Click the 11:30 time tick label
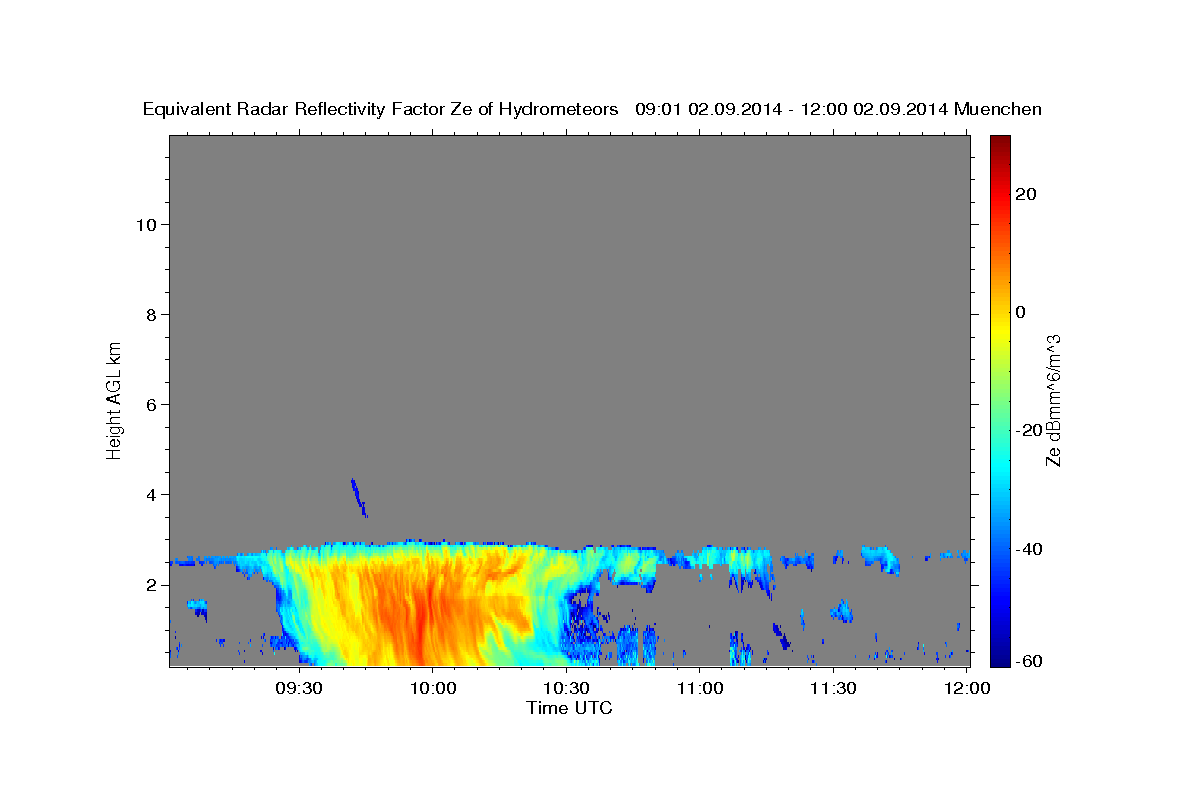 pos(833,688)
